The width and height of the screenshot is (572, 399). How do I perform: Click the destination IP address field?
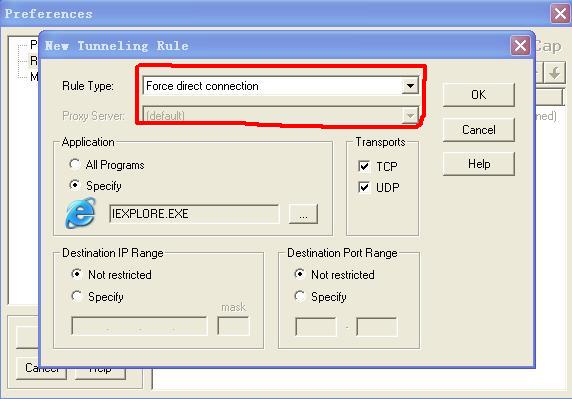point(139,326)
